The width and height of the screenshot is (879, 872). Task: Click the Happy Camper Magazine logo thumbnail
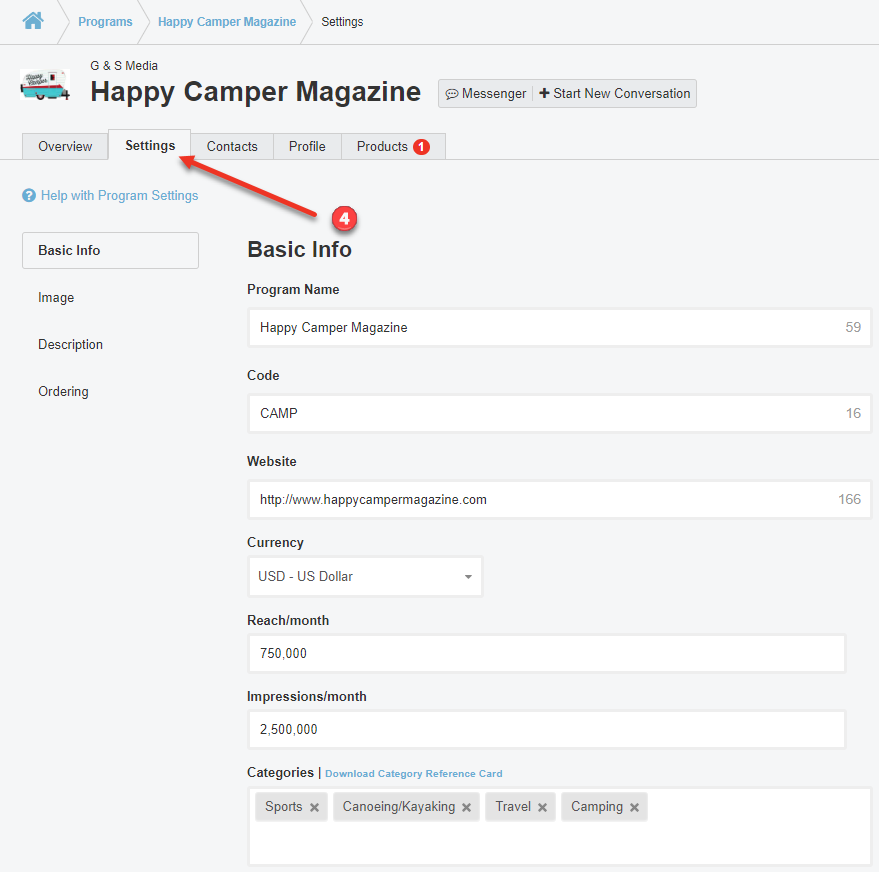(44, 85)
